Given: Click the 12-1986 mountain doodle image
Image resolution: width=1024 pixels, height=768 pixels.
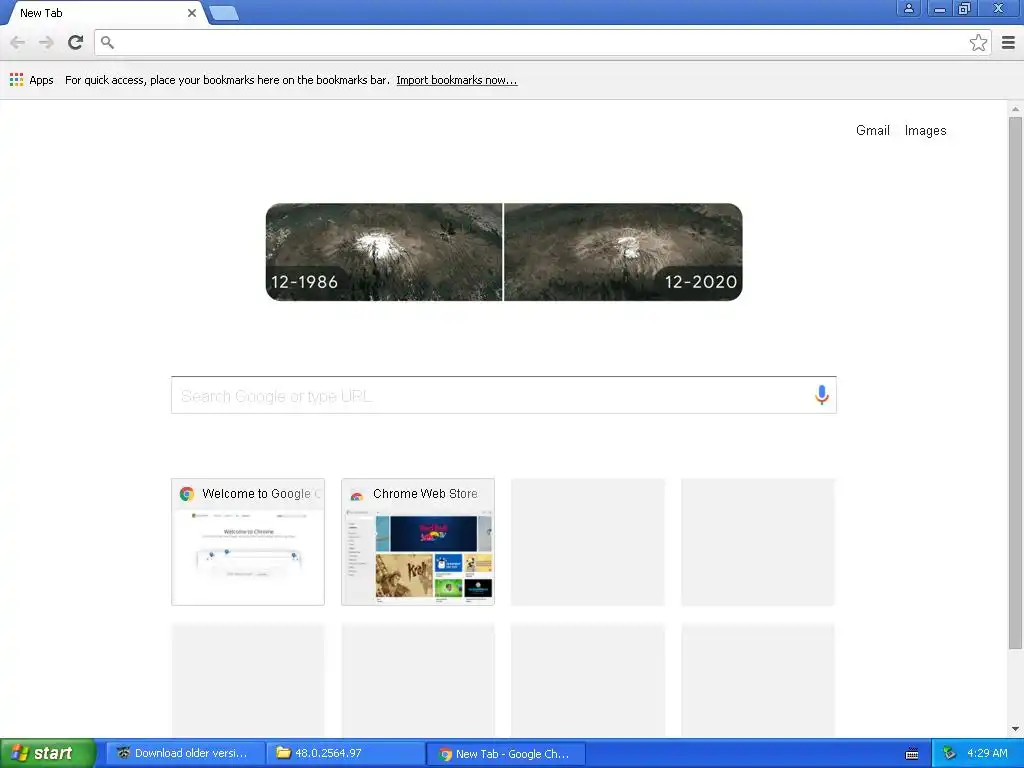Looking at the screenshot, I should (x=384, y=252).
